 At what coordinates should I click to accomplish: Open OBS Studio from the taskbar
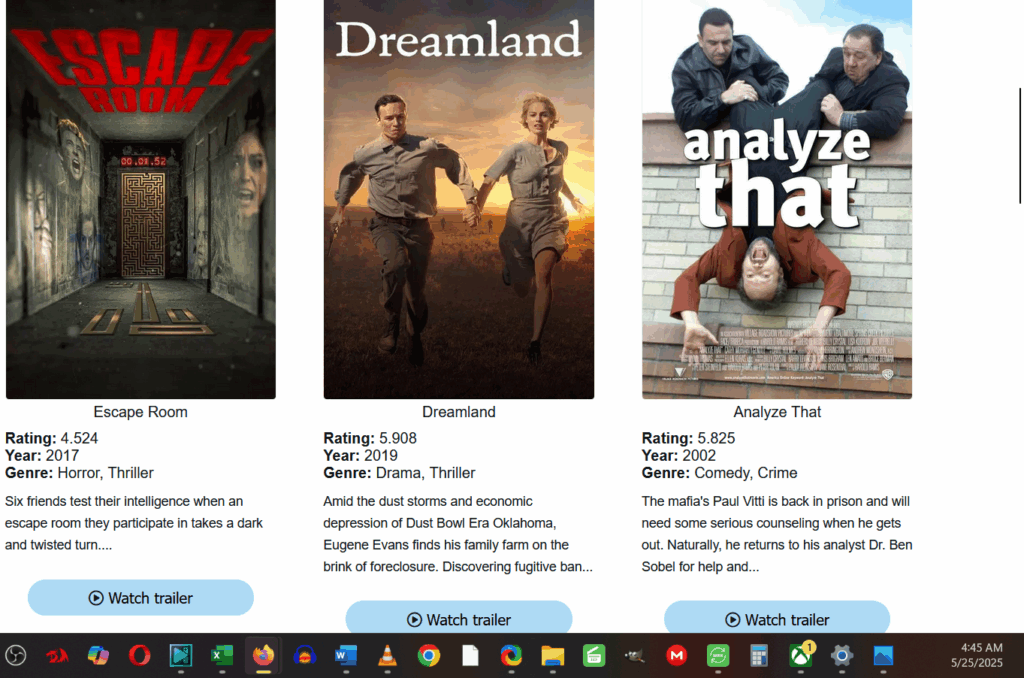(x=16, y=655)
